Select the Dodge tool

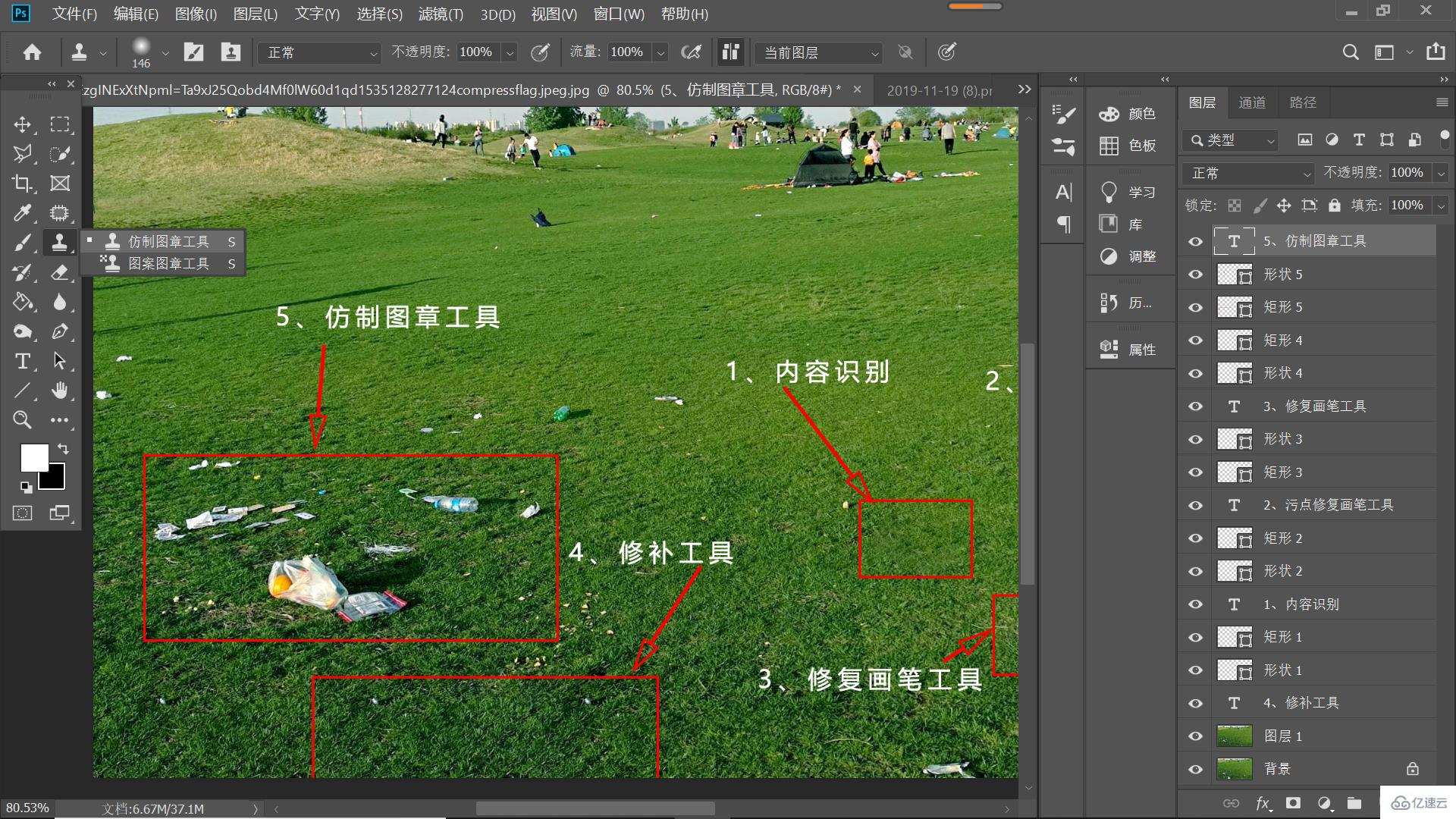pyautogui.click(x=23, y=331)
